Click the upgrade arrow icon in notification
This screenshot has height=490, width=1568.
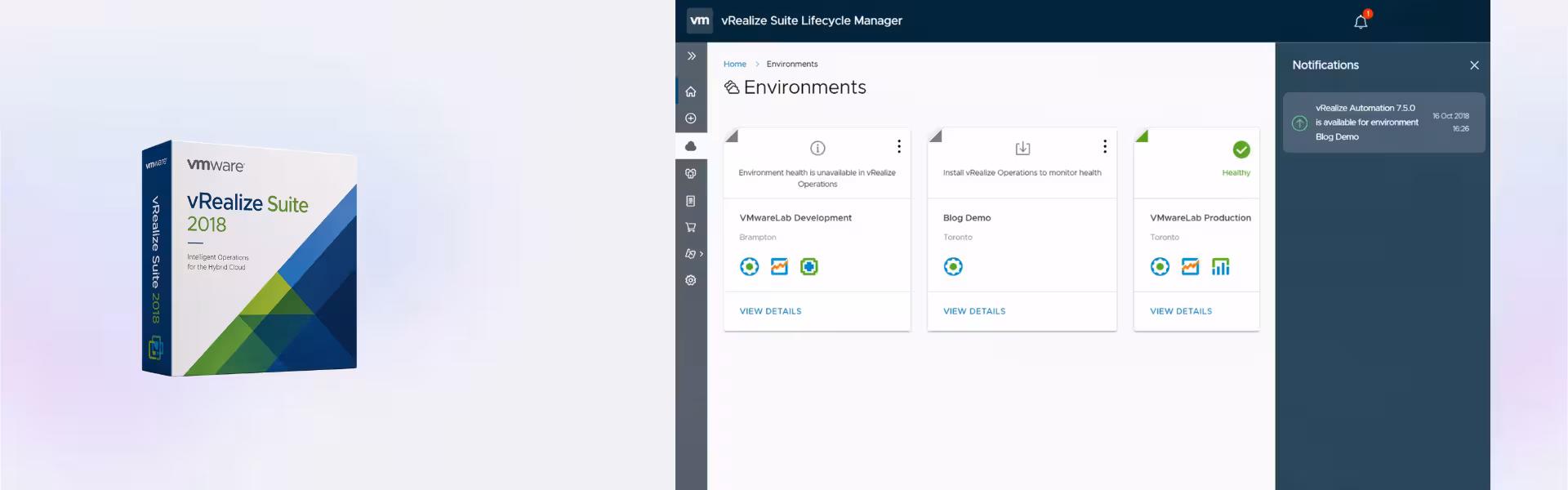pyautogui.click(x=1299, y=123)
